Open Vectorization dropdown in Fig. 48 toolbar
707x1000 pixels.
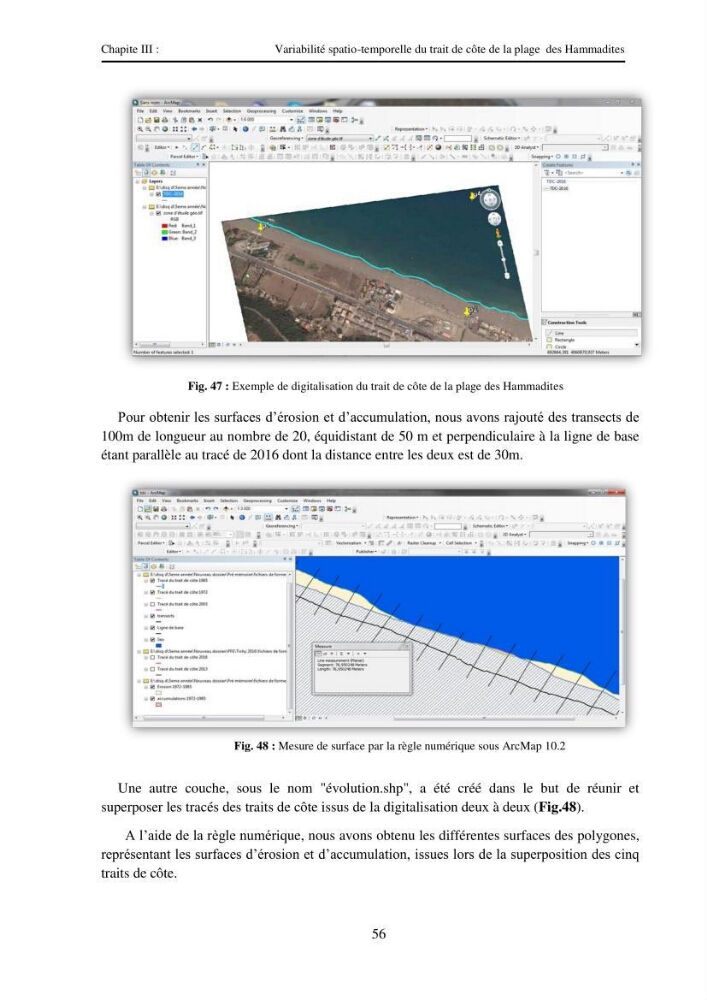pos(351,543)
